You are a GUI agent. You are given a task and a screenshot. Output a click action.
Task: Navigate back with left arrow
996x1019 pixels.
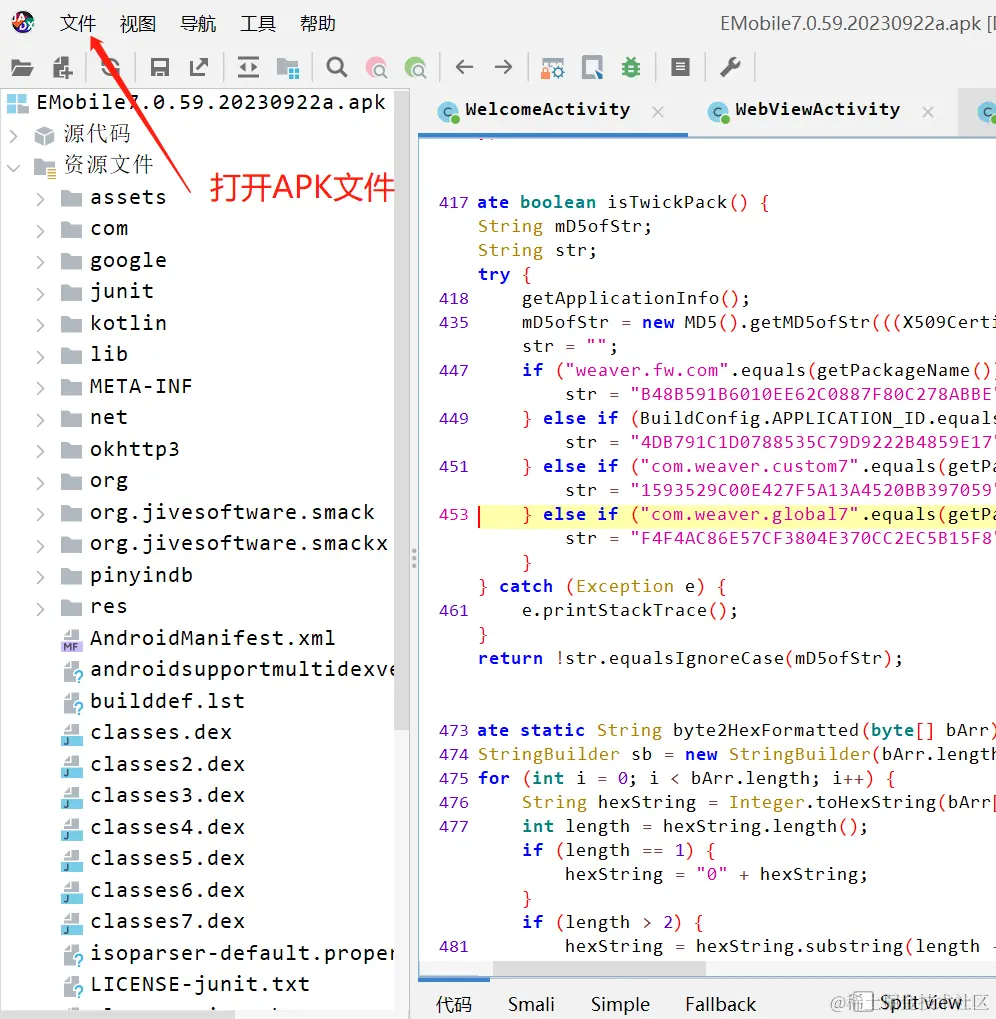point(464,66)
